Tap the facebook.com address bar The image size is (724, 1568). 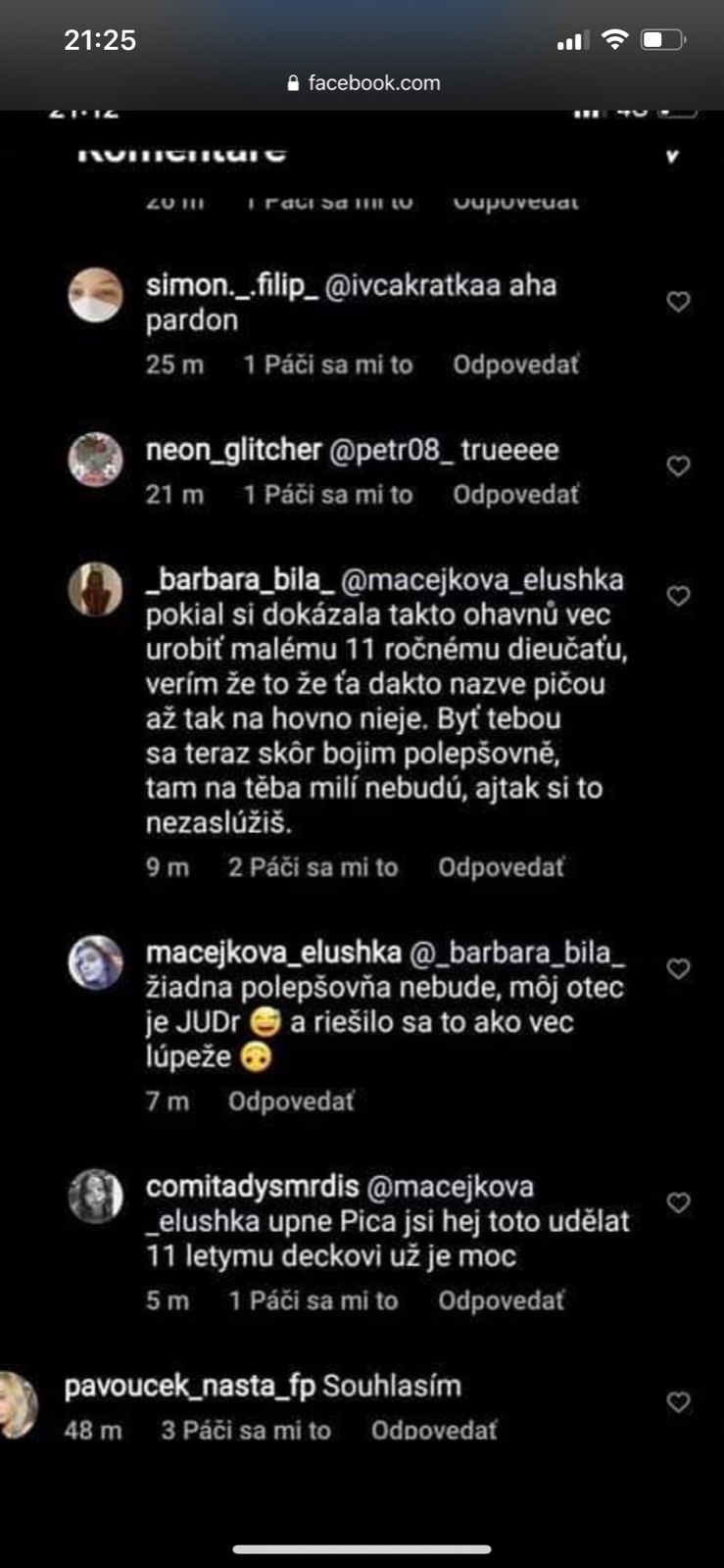[362, 83]
